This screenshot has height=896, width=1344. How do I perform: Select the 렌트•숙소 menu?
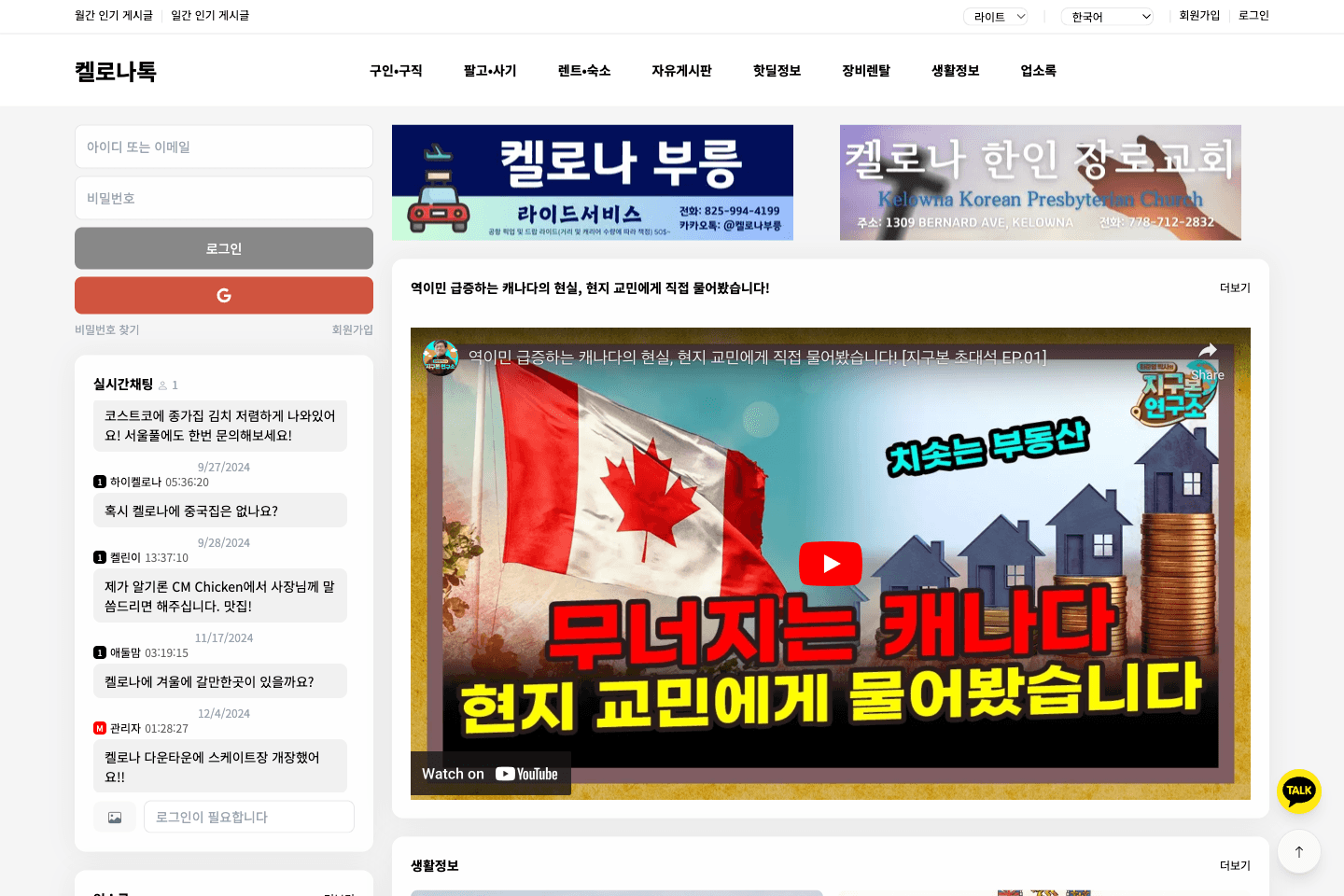click(x=582, y=70)
